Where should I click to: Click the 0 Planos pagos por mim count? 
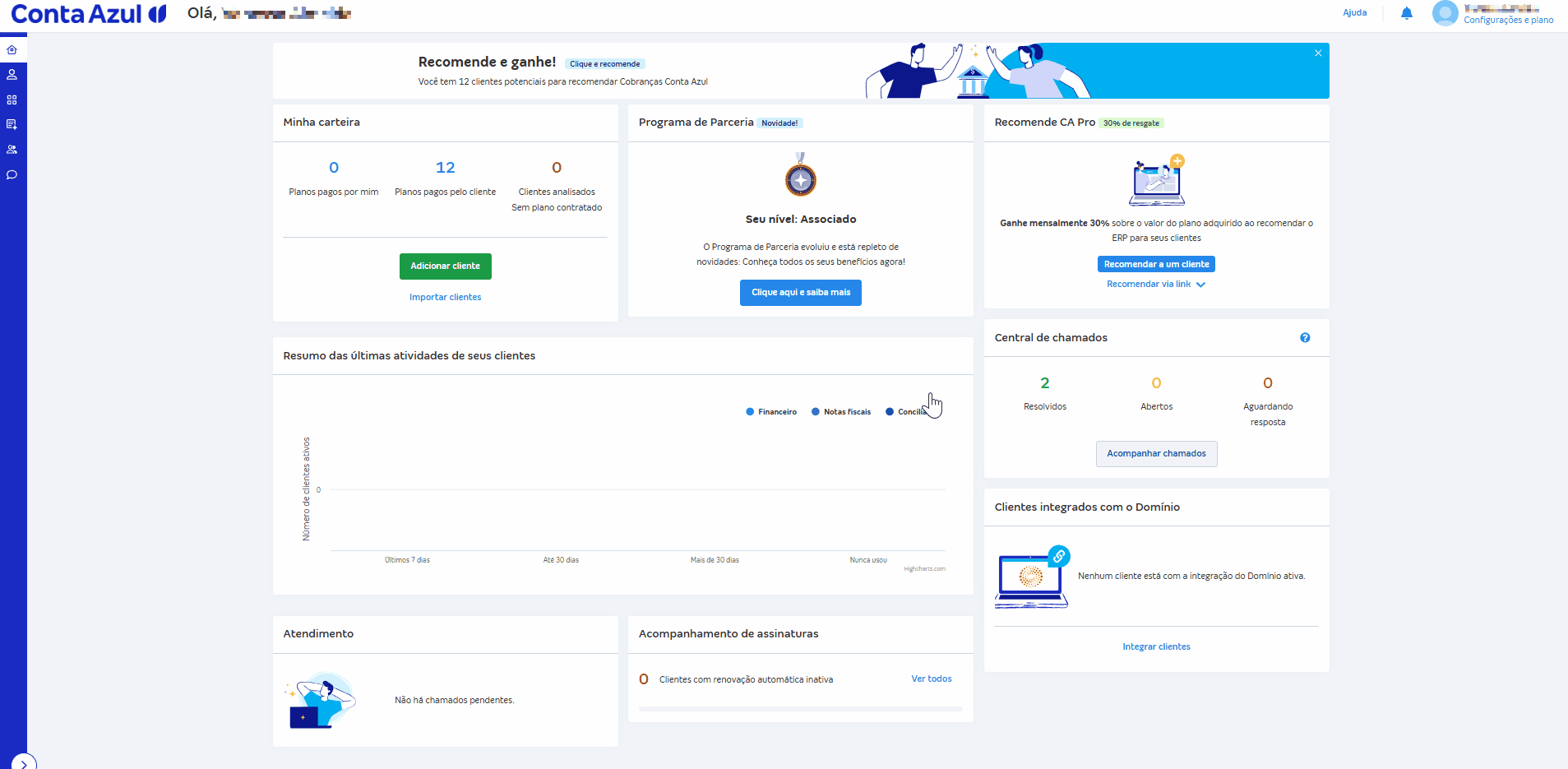pyautogui.click(x=334, y=168)
